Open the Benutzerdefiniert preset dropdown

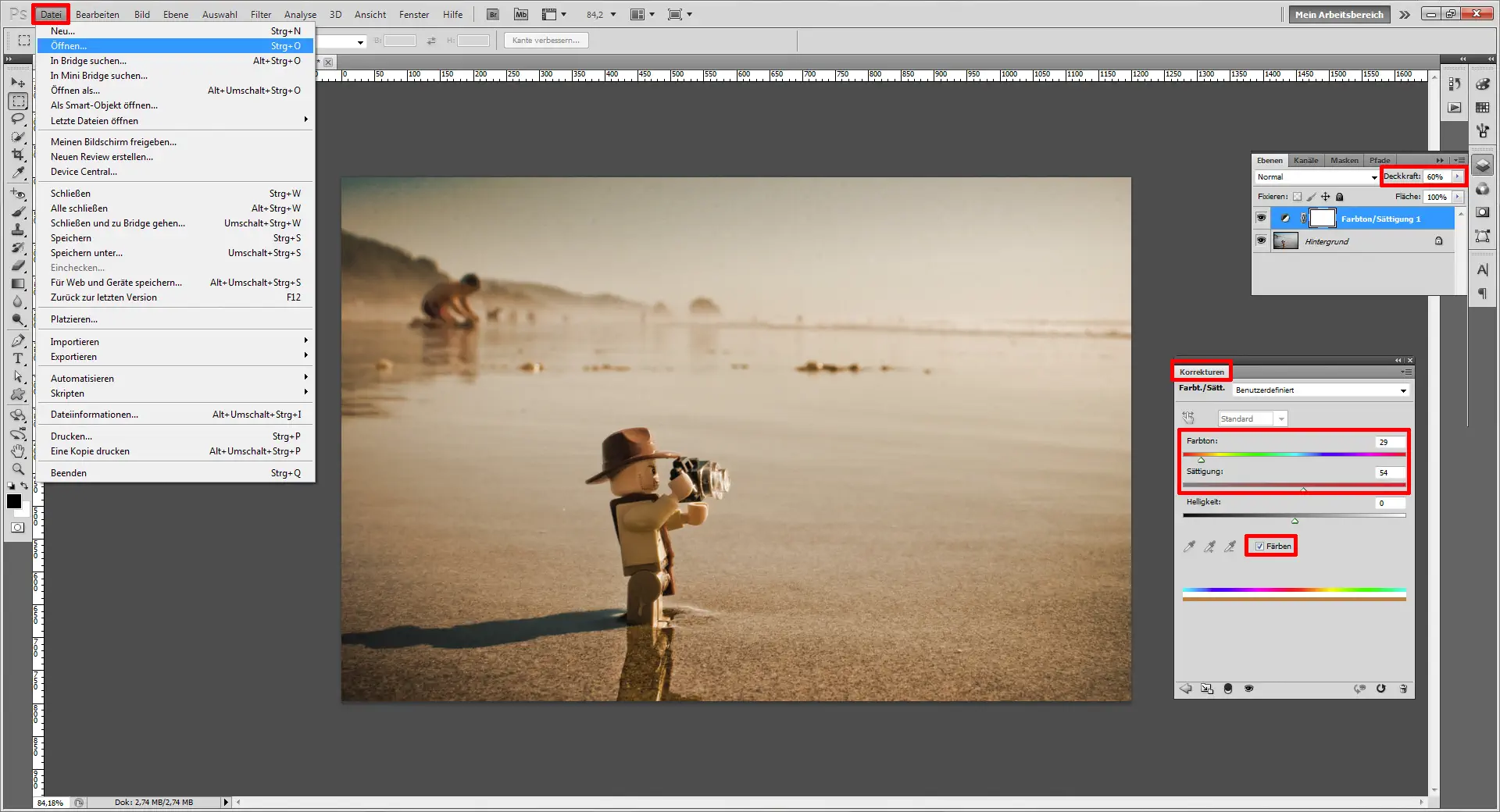[1320, 390]
